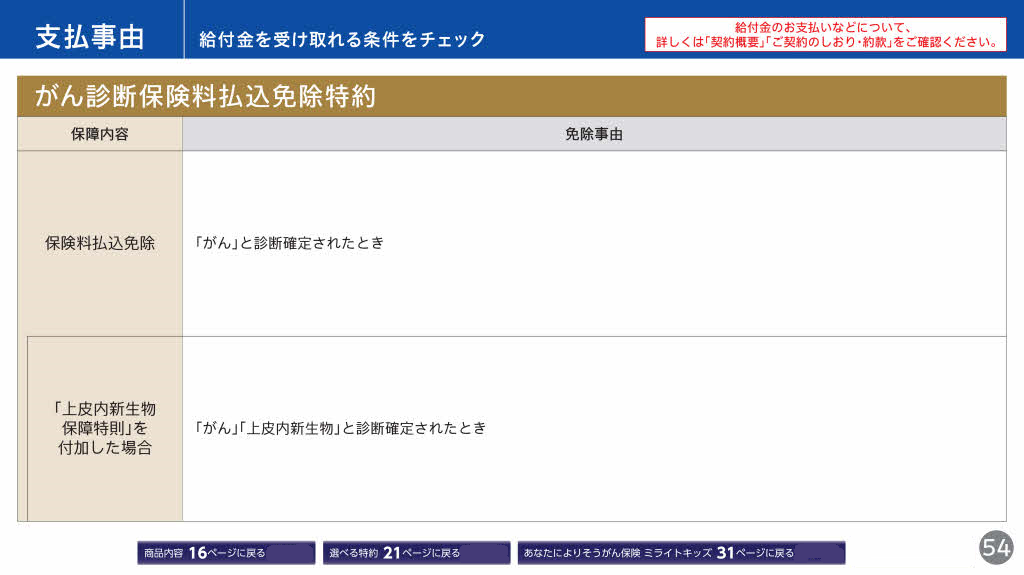Select the 保険料払込免除 row label

[100, 243]
